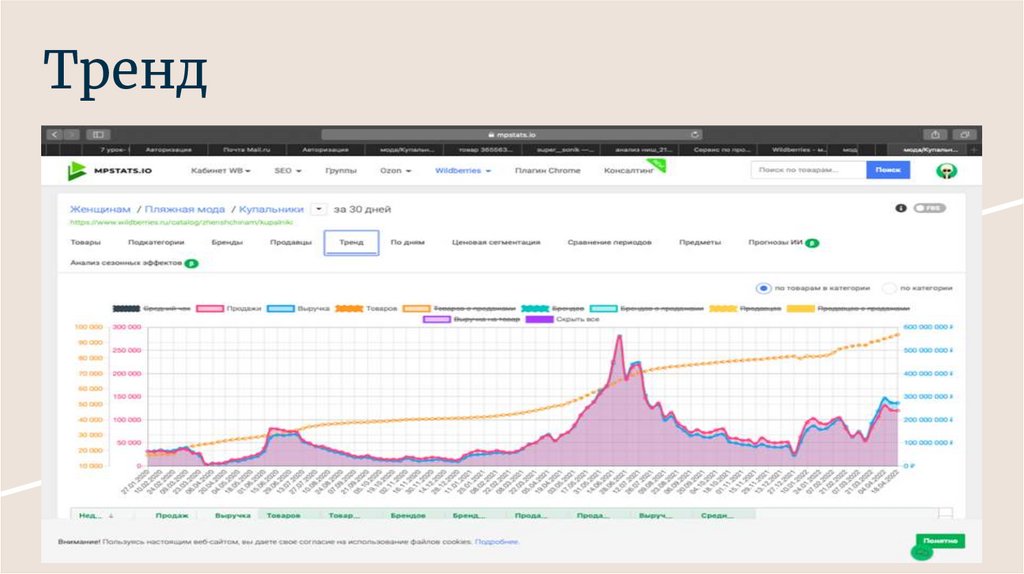Select 'по категории' radio button

click(890, 287)
